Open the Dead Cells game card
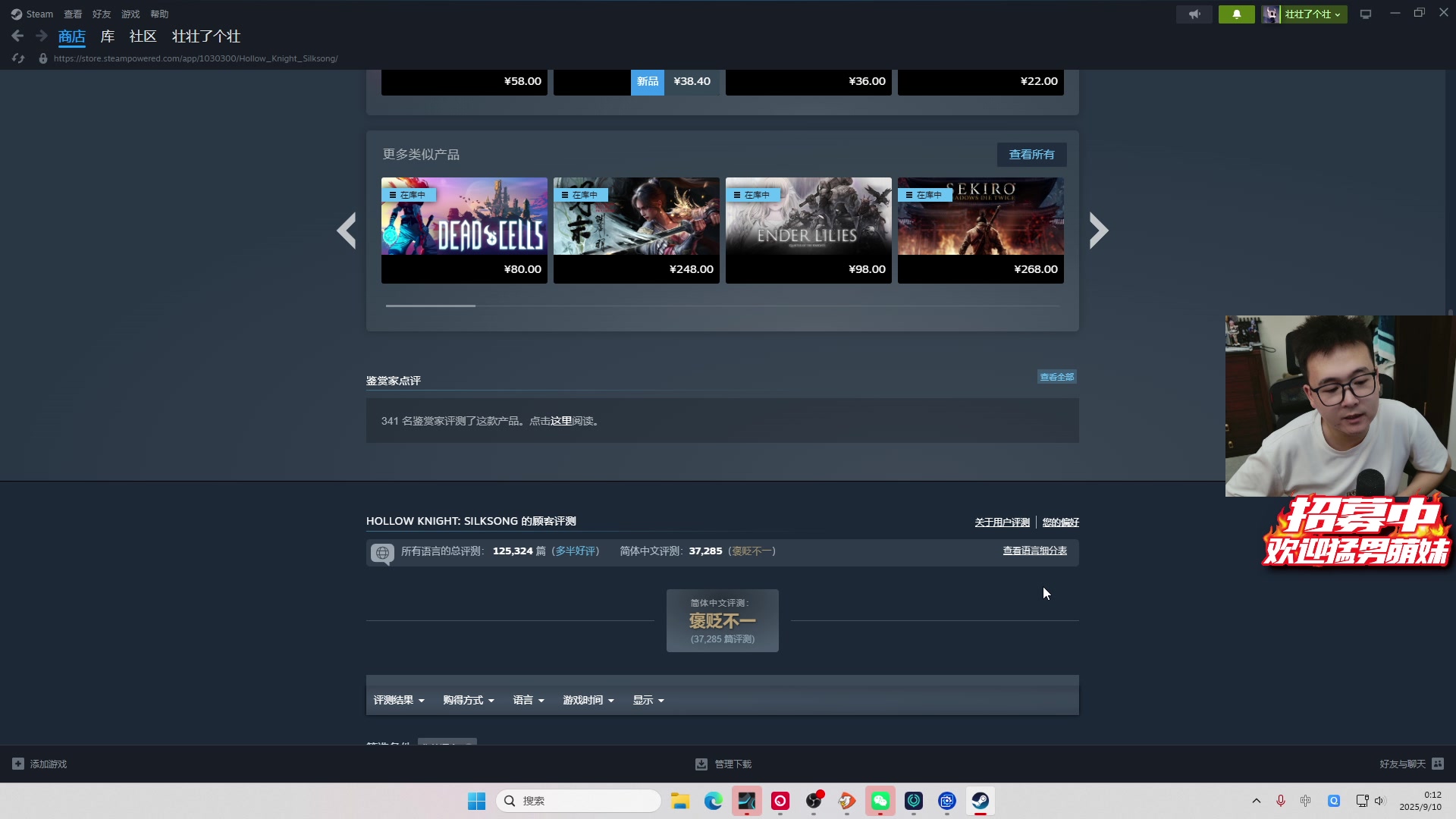Screen dimensions: 1456x819 (x=464, y=231)
